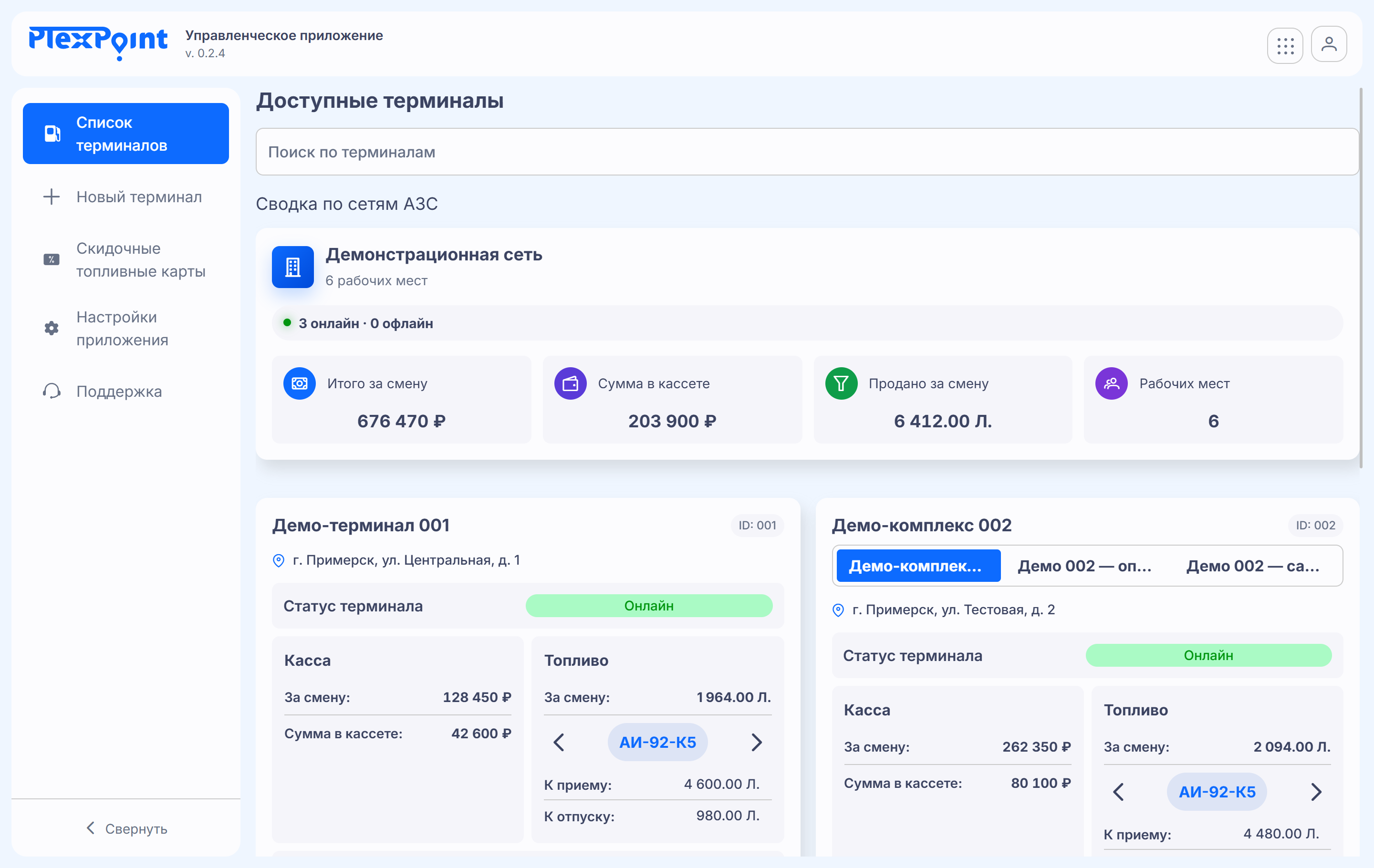
Task: Click the page vertical scrollbar
Action: tap(1361, 278)
